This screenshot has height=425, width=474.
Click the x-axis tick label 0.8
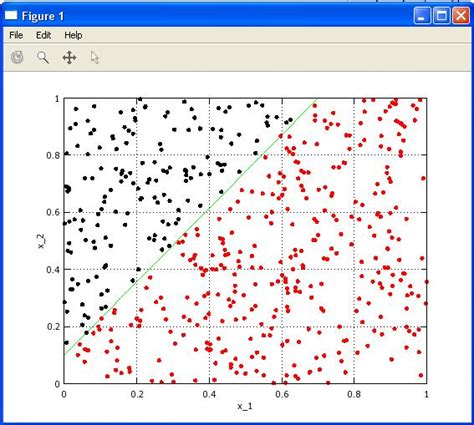(354, 395)
